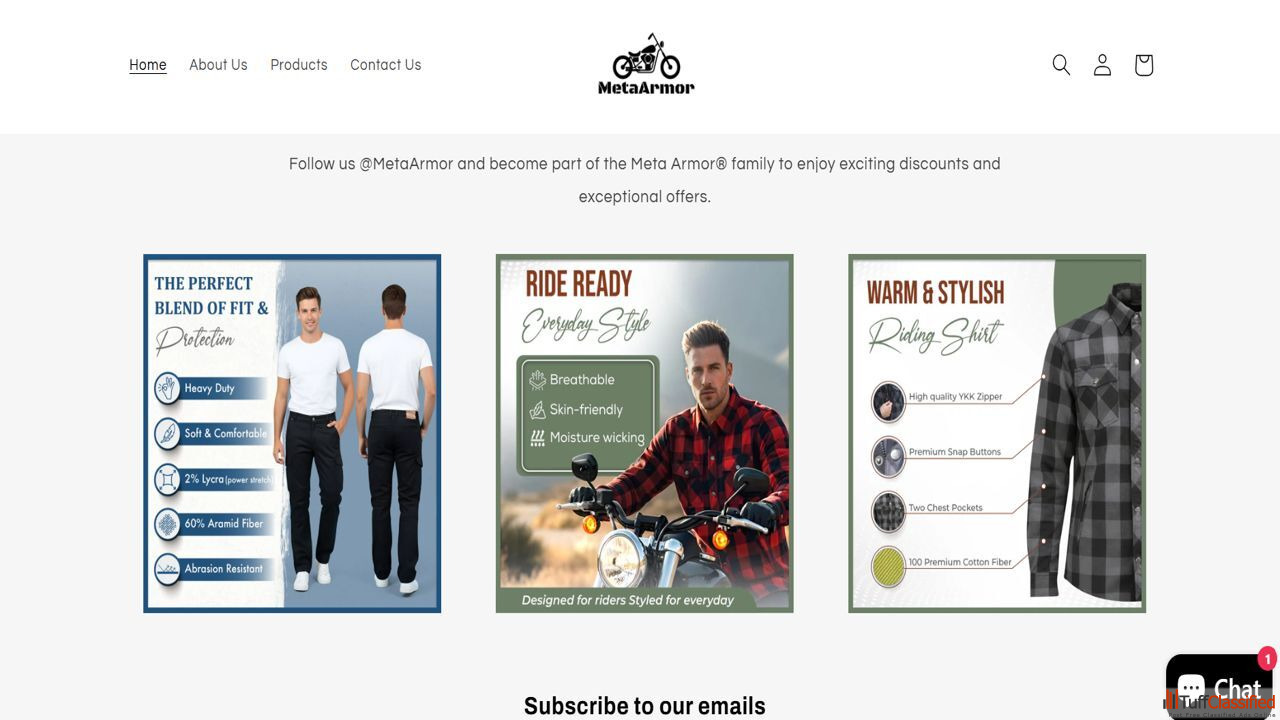The width and height of the screenshot is (1280, 720).
Task: Click the chat notification badge
Action: coord(1267,659)
